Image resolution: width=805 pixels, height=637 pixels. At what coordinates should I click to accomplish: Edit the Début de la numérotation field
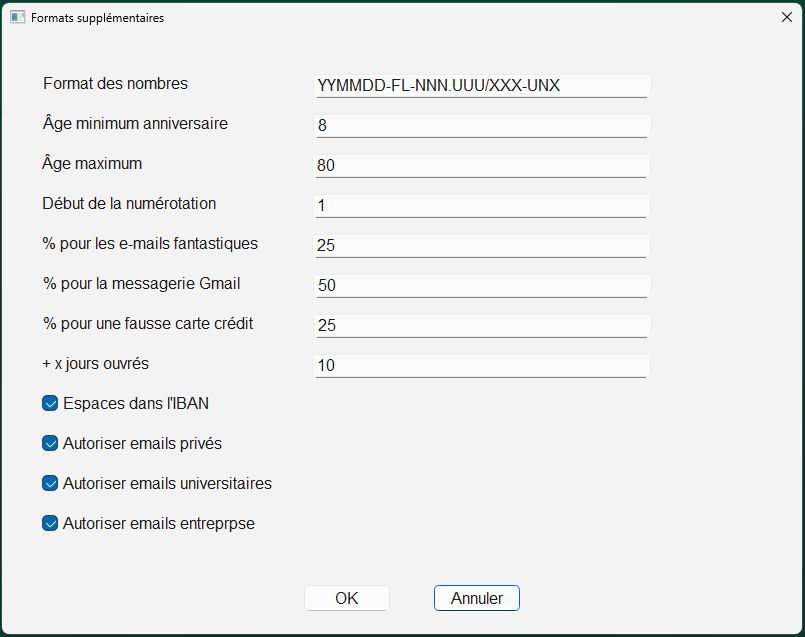[482, 206]
